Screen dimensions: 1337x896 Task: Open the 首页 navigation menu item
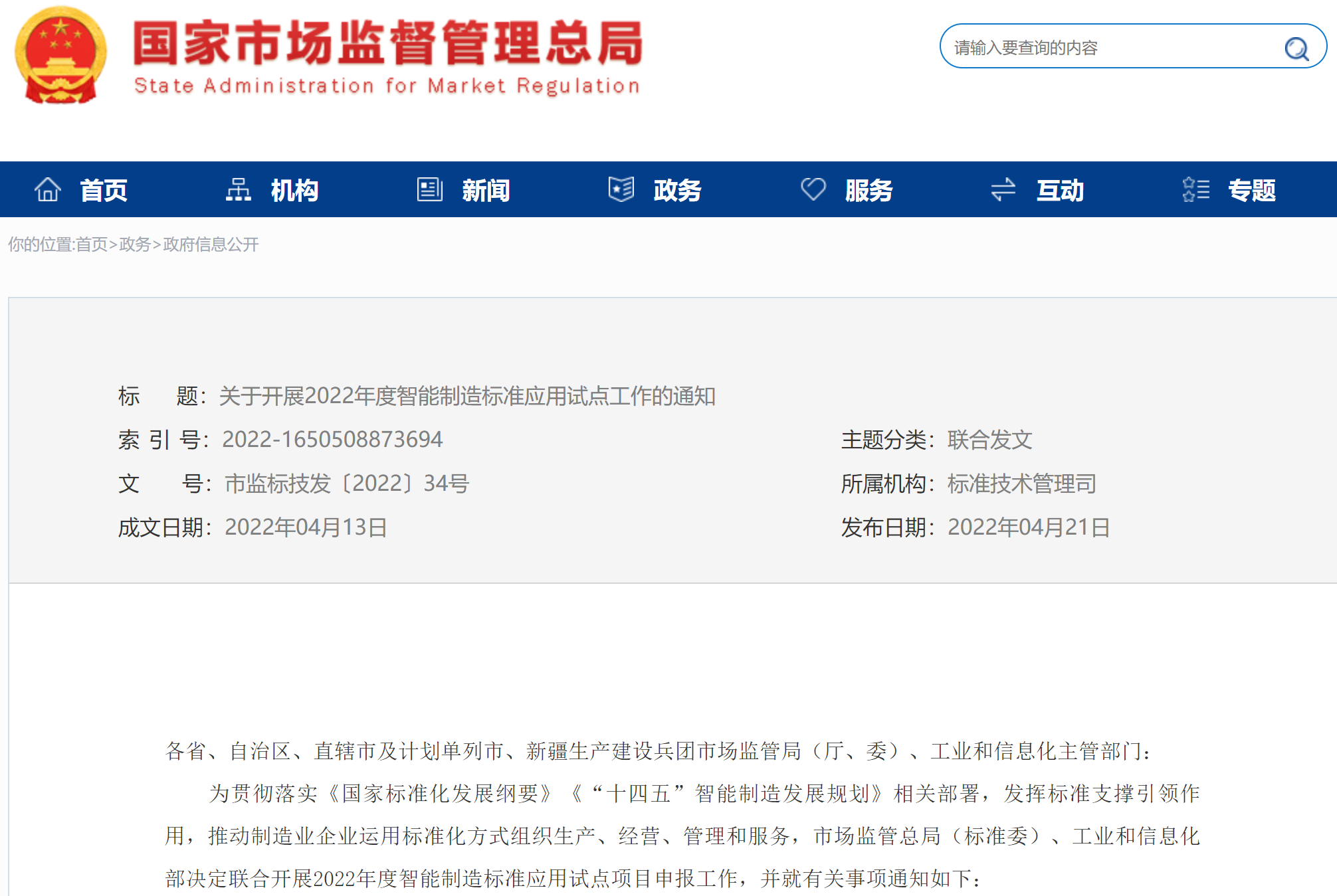(104, 191)
